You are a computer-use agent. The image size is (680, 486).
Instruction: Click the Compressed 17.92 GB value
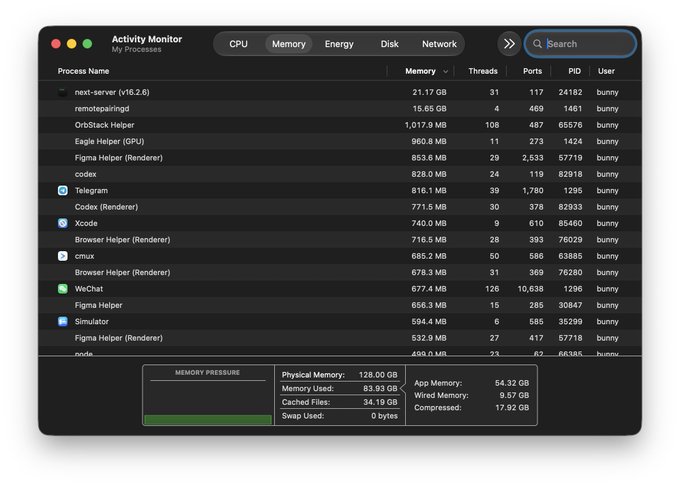(512, 408)
